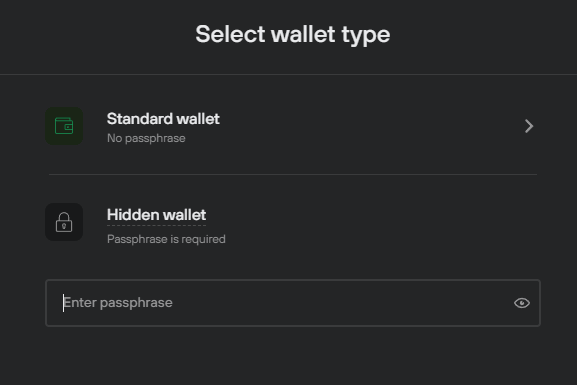Click the word "wallet" in Hidden wallet
The width and height of the screenshot is (577, 385).
(184, 215)
